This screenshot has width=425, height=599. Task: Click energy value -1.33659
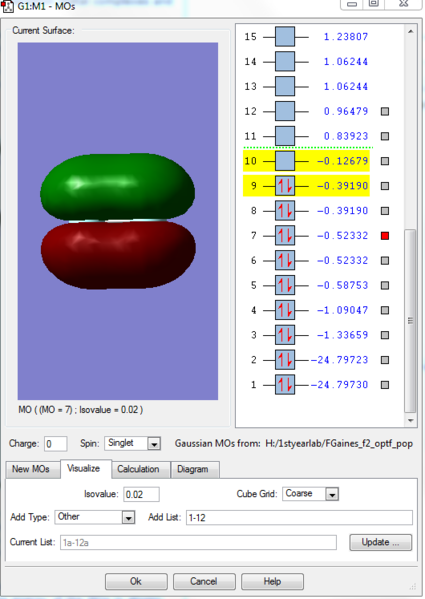tap(342, 335)
